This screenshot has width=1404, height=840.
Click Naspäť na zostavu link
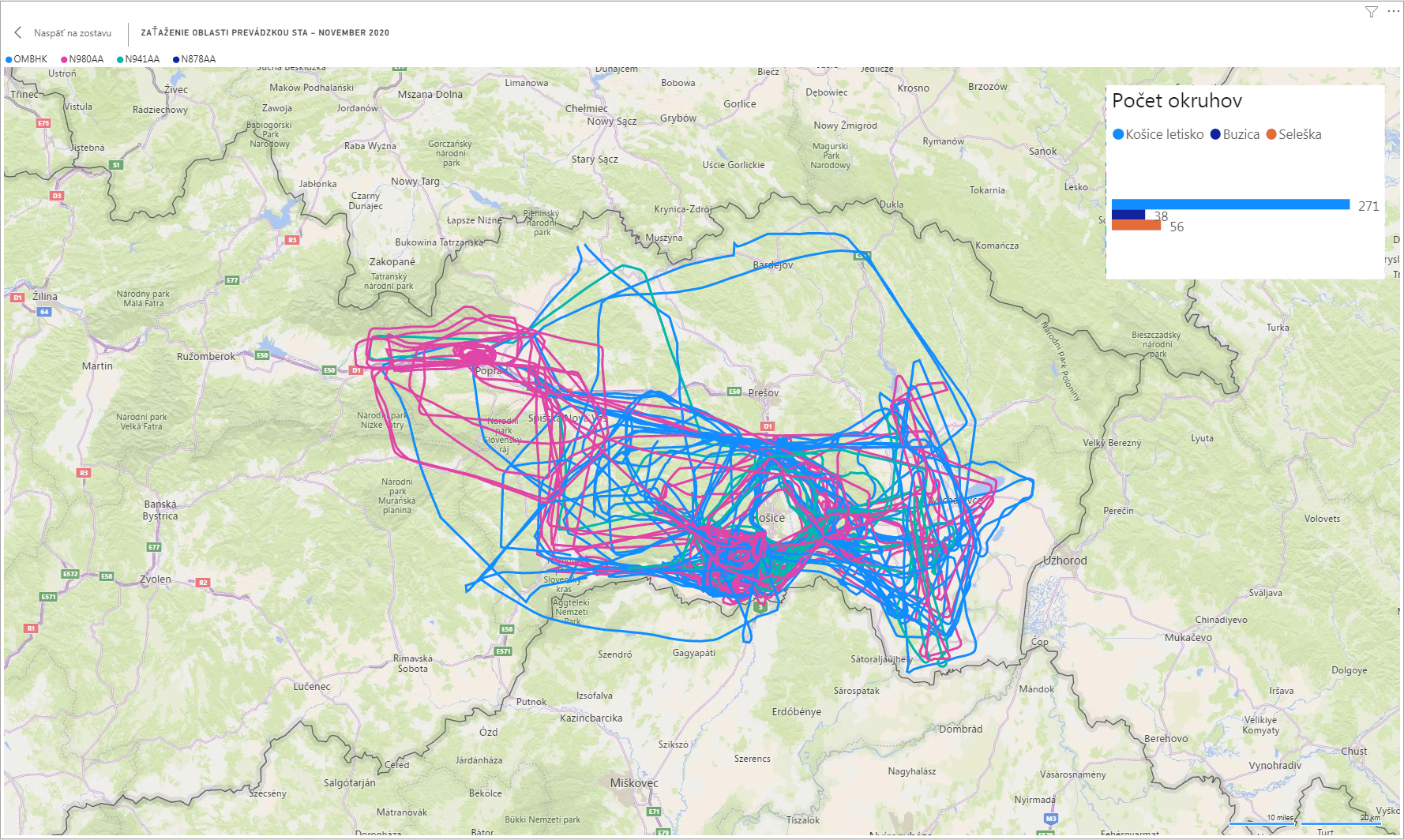(72, 33)
